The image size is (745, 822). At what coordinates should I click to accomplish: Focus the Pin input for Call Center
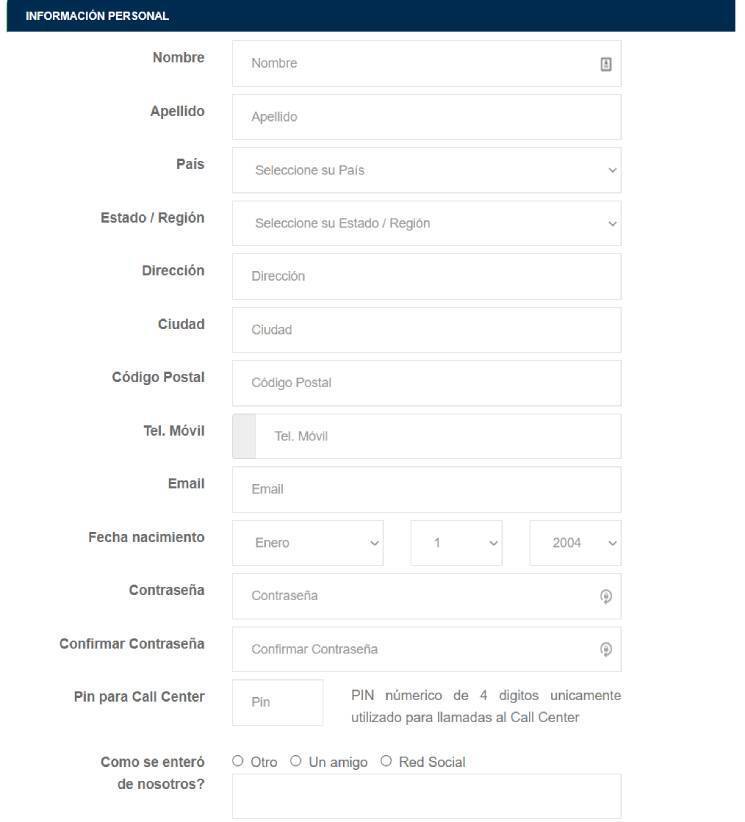point(278,703)
